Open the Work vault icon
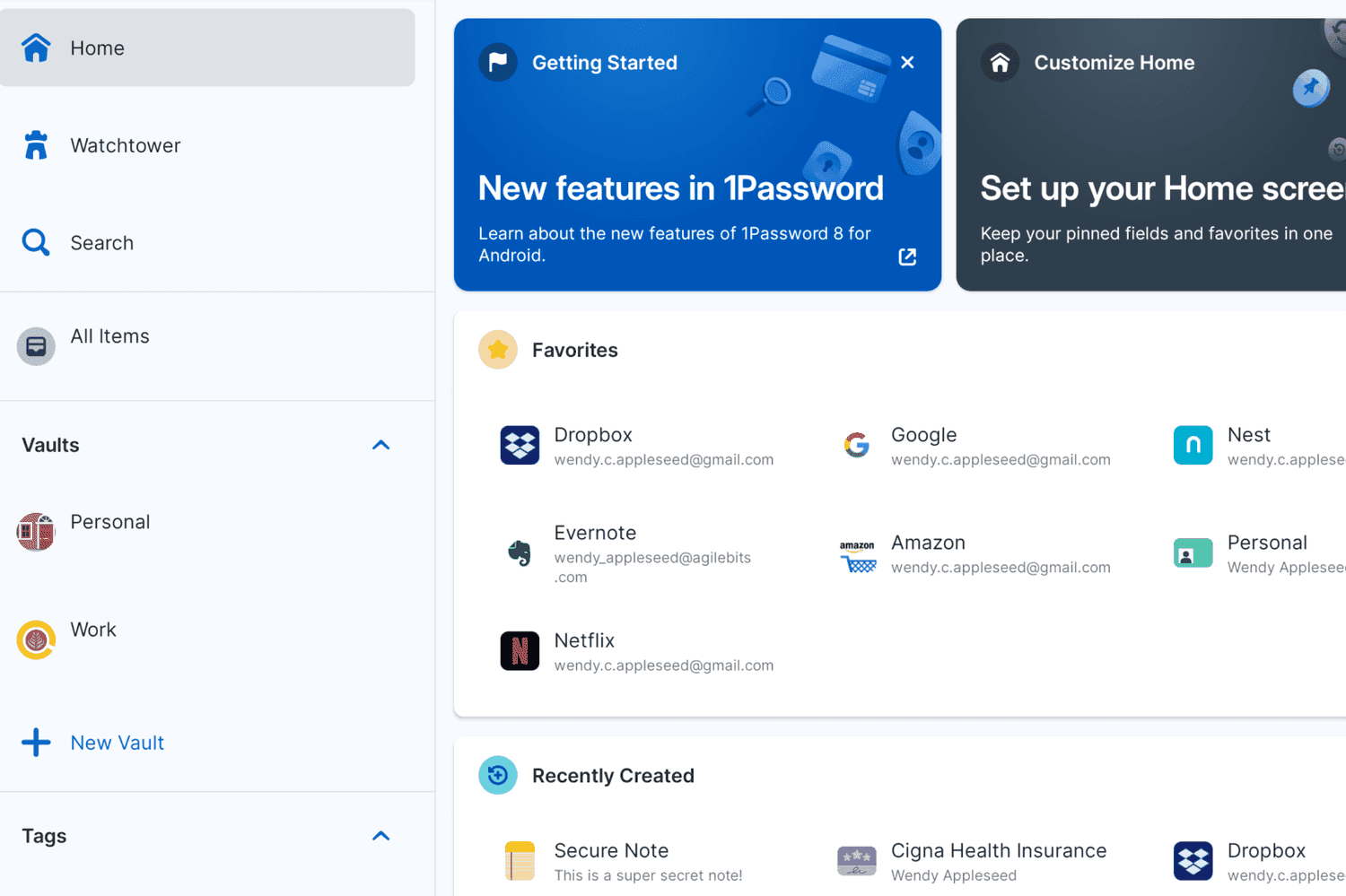The width and height of the screenshot is (1346, 896). (36, 639)
